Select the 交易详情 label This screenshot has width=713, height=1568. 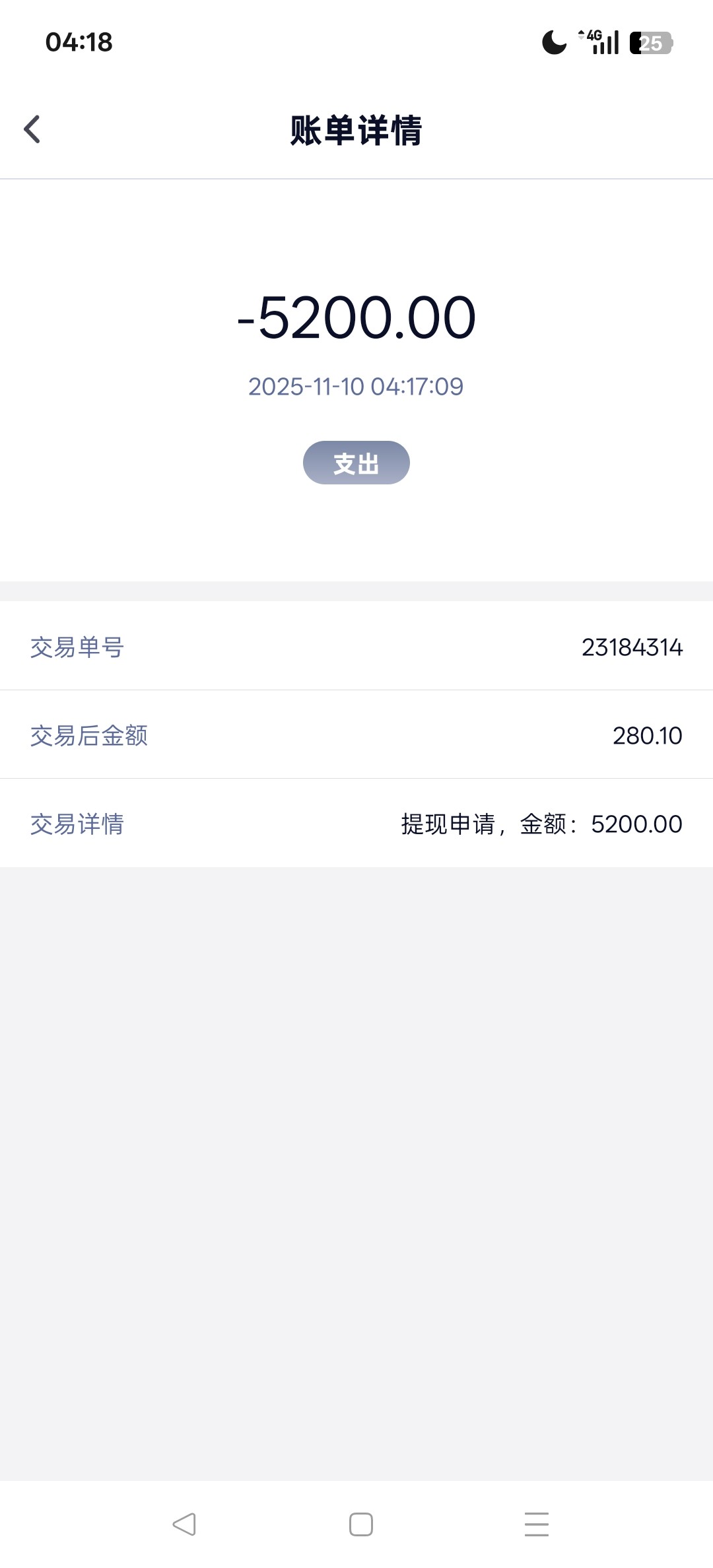click(x=77, y=824)
